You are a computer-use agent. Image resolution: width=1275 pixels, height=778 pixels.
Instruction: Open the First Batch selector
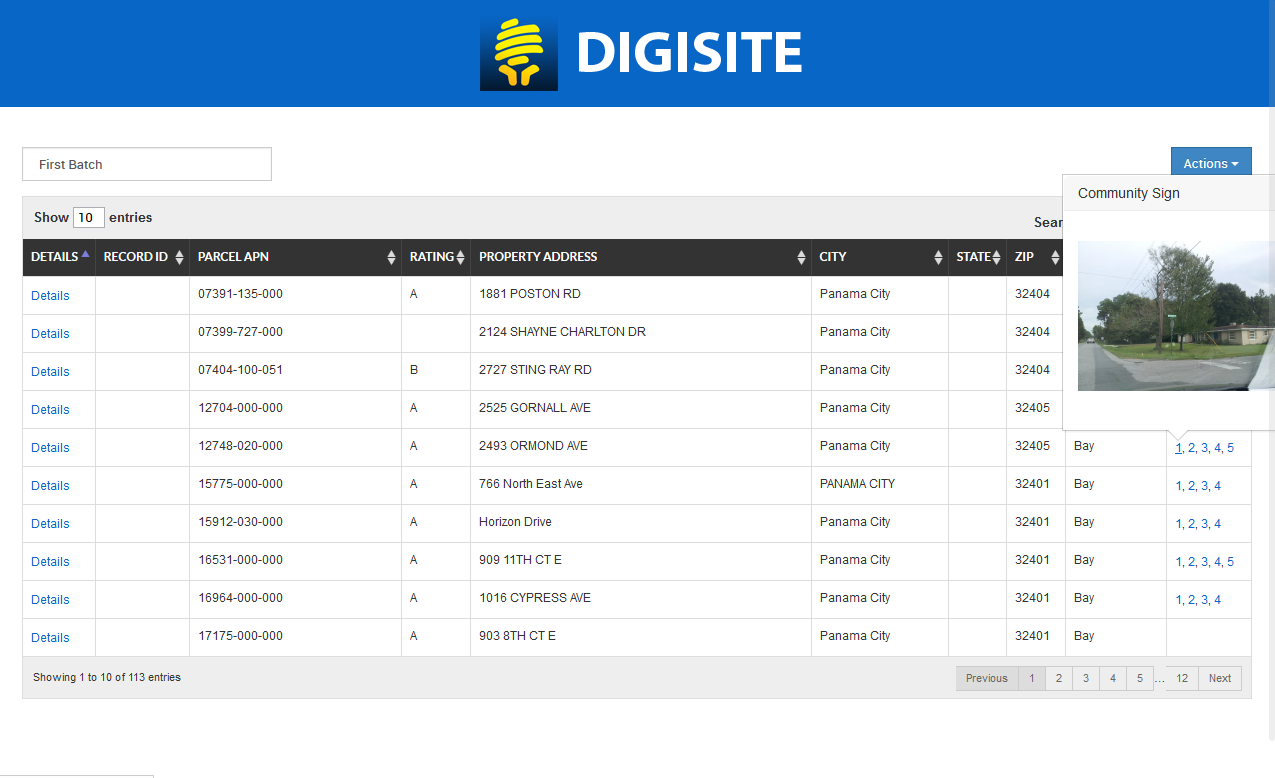coord(147,164)
